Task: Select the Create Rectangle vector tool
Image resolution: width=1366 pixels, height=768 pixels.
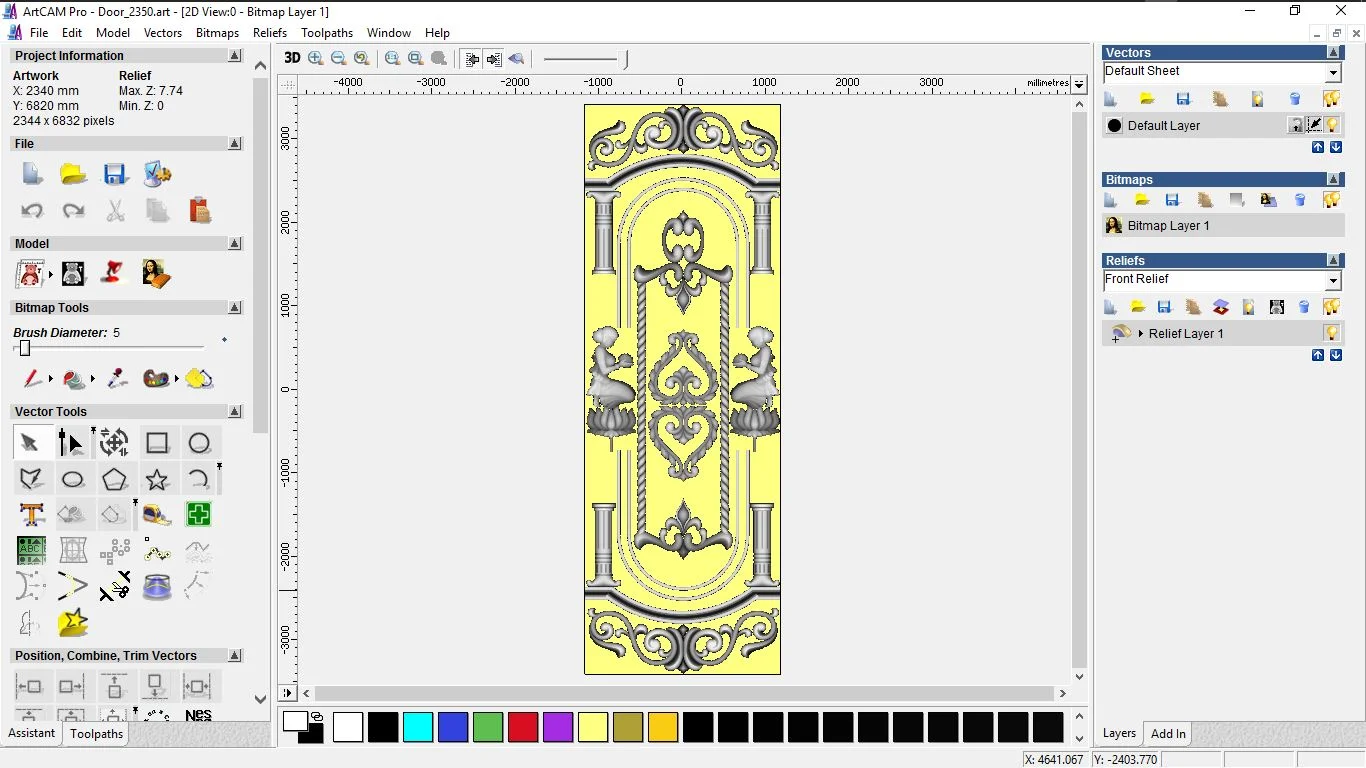Action: pyautogui.click(x=157, y=443)
